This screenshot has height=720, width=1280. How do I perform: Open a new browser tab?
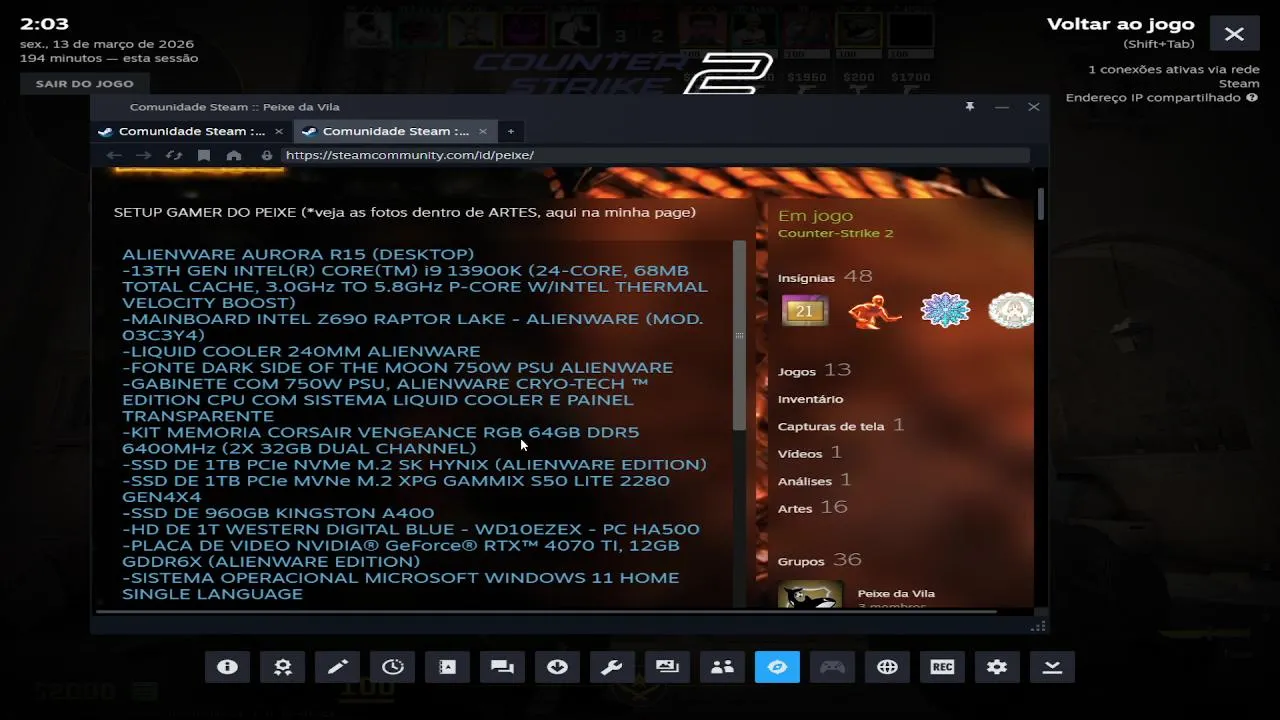510,131
